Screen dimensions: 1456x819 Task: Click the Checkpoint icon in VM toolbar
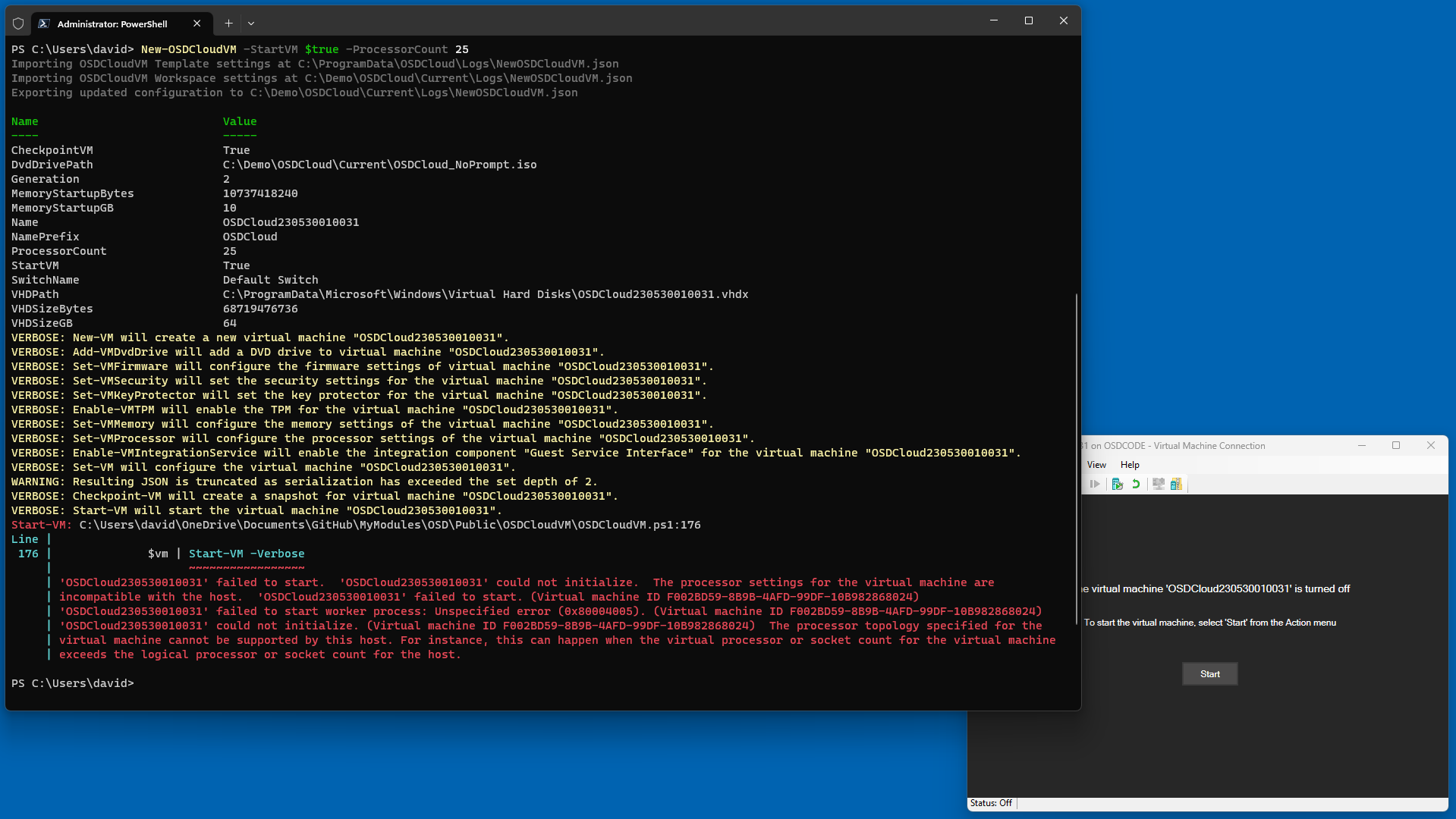point(1117,484)
